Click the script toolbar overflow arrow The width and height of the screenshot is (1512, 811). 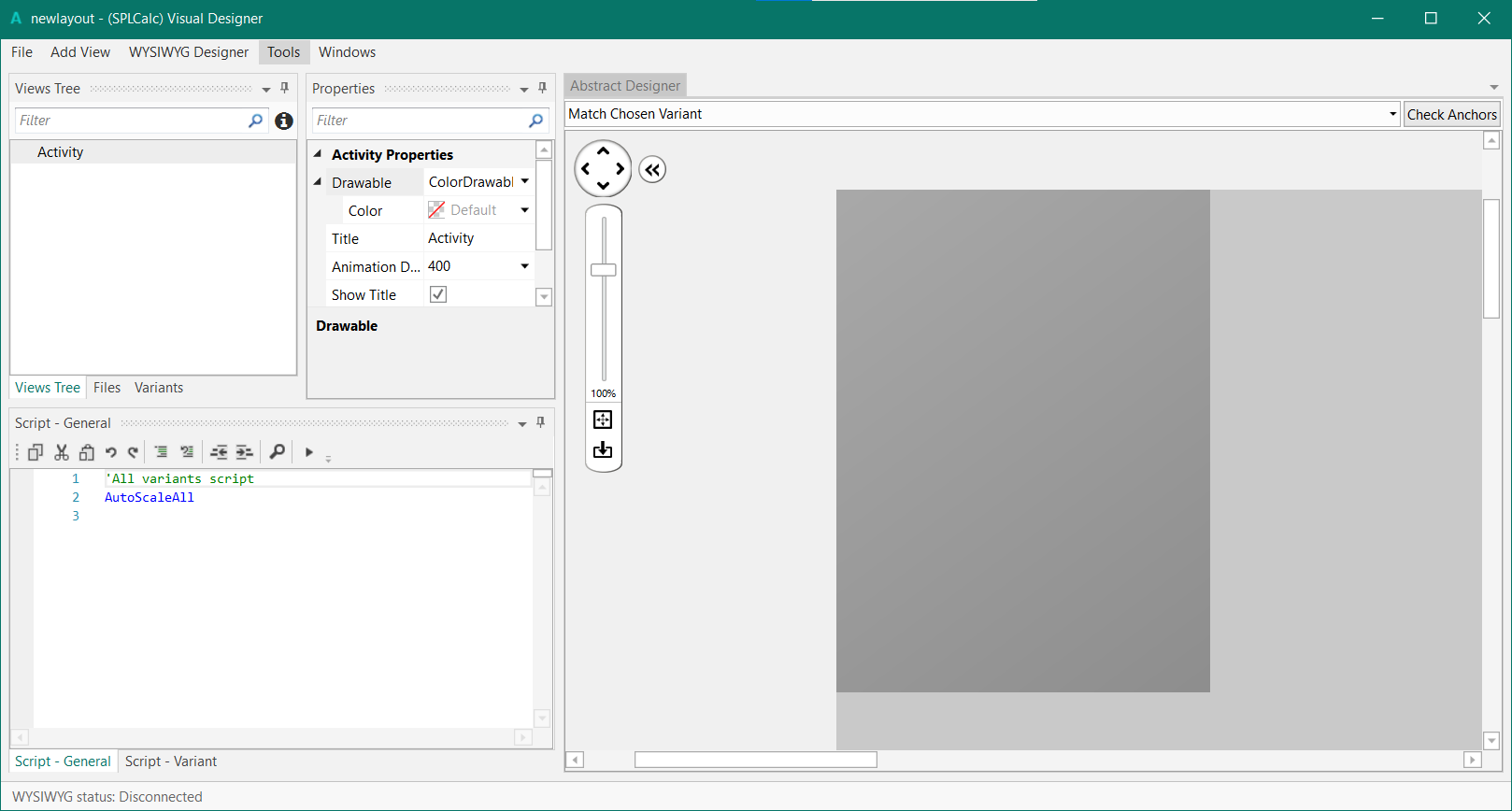(x=328, y=458)
